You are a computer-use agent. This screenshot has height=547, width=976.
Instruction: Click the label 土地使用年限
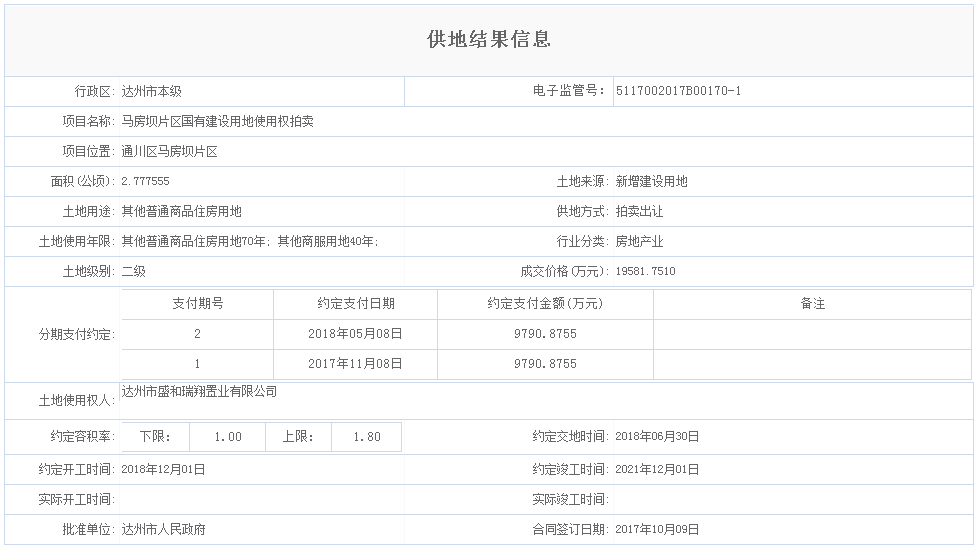pyautogui.click(x=77, y=241)
